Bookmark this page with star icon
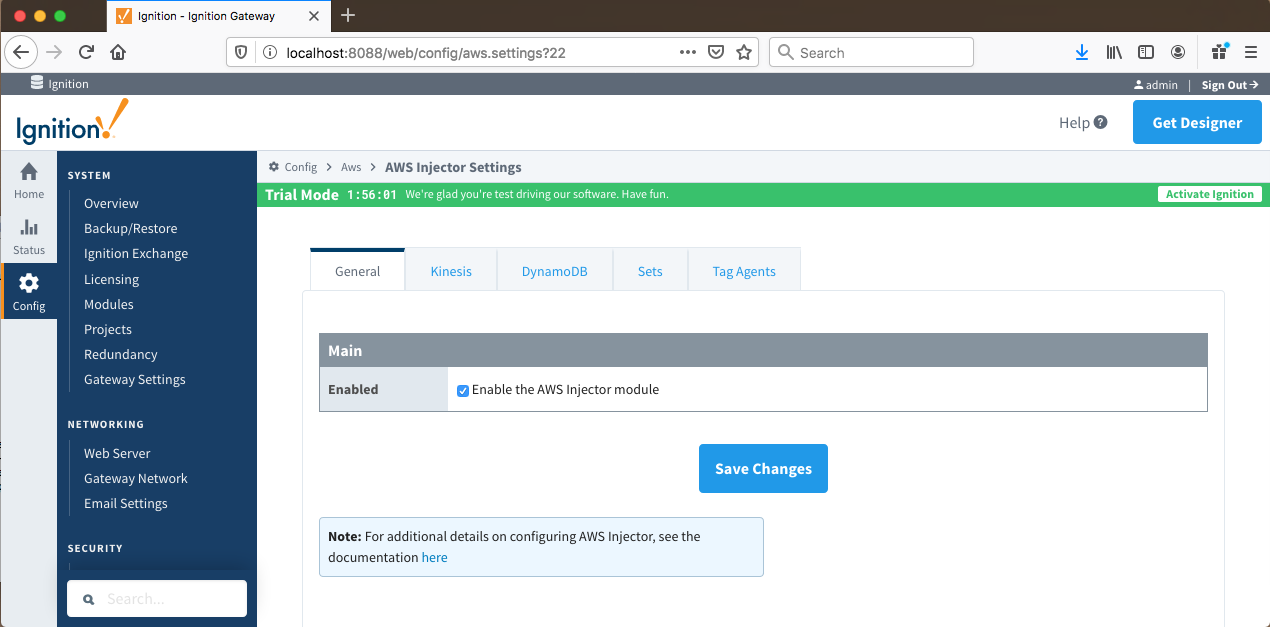 tap(744, 53)
